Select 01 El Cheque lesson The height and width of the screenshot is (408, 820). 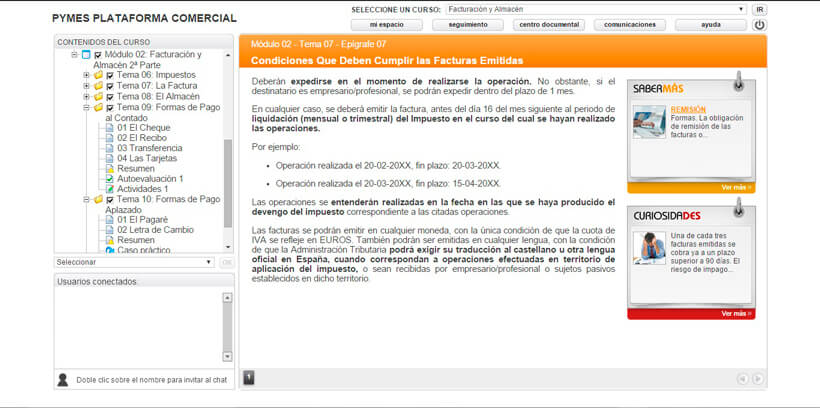tap(144, 128)
